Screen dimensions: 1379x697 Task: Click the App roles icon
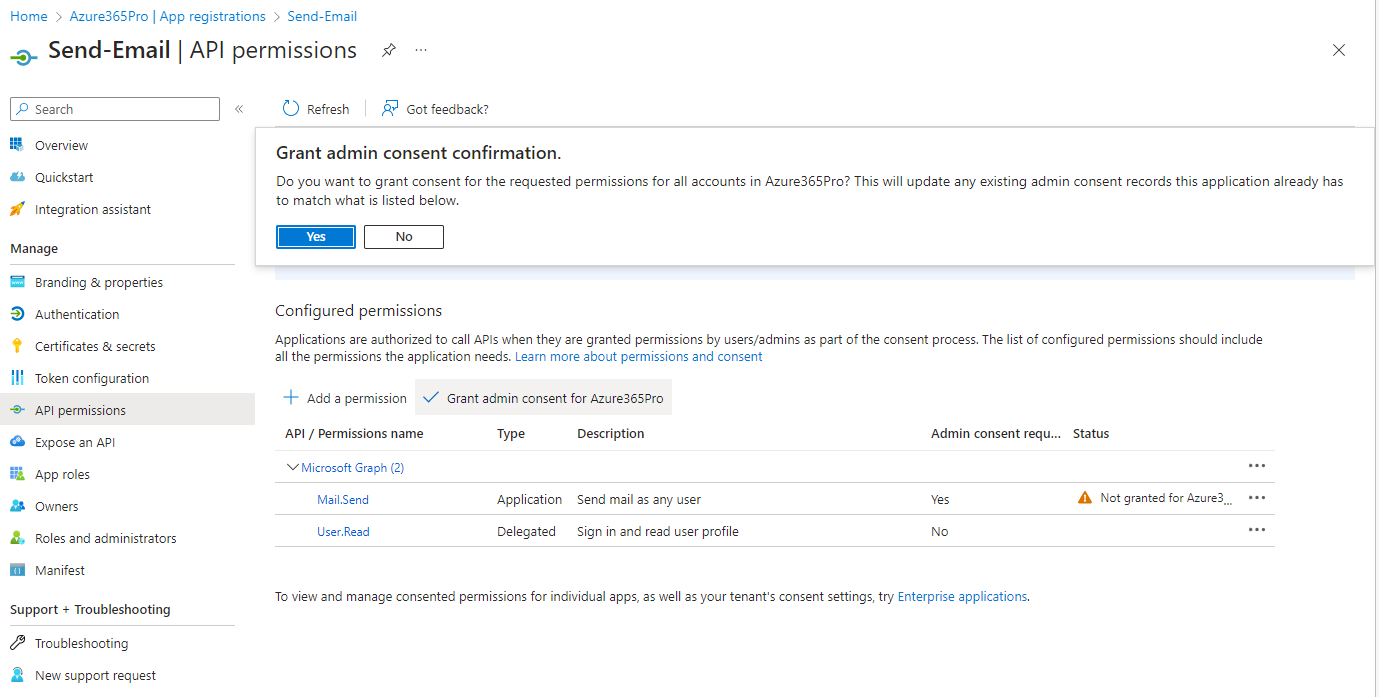(17, 474)
